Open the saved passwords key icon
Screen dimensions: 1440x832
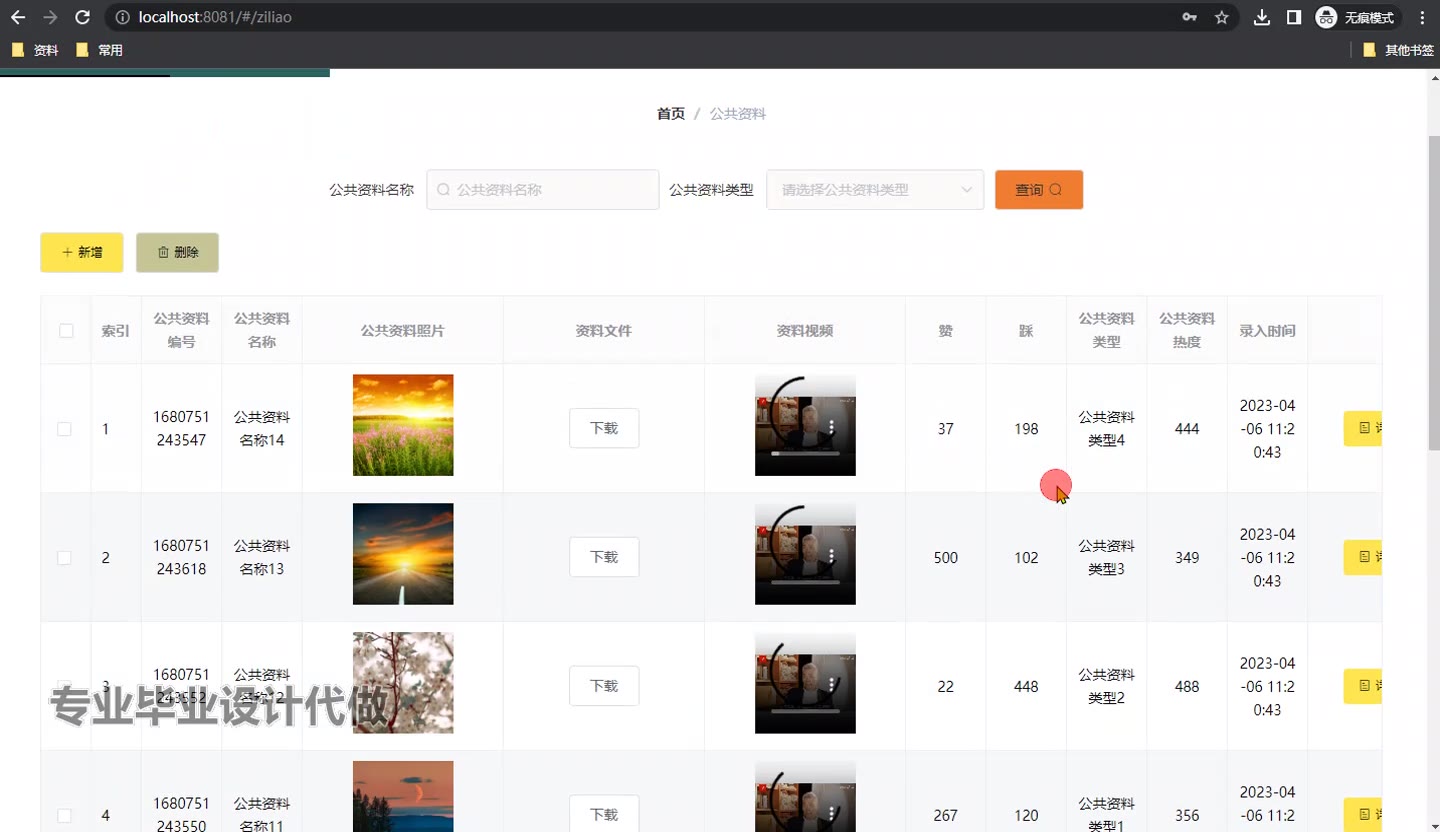point(1189,17)
